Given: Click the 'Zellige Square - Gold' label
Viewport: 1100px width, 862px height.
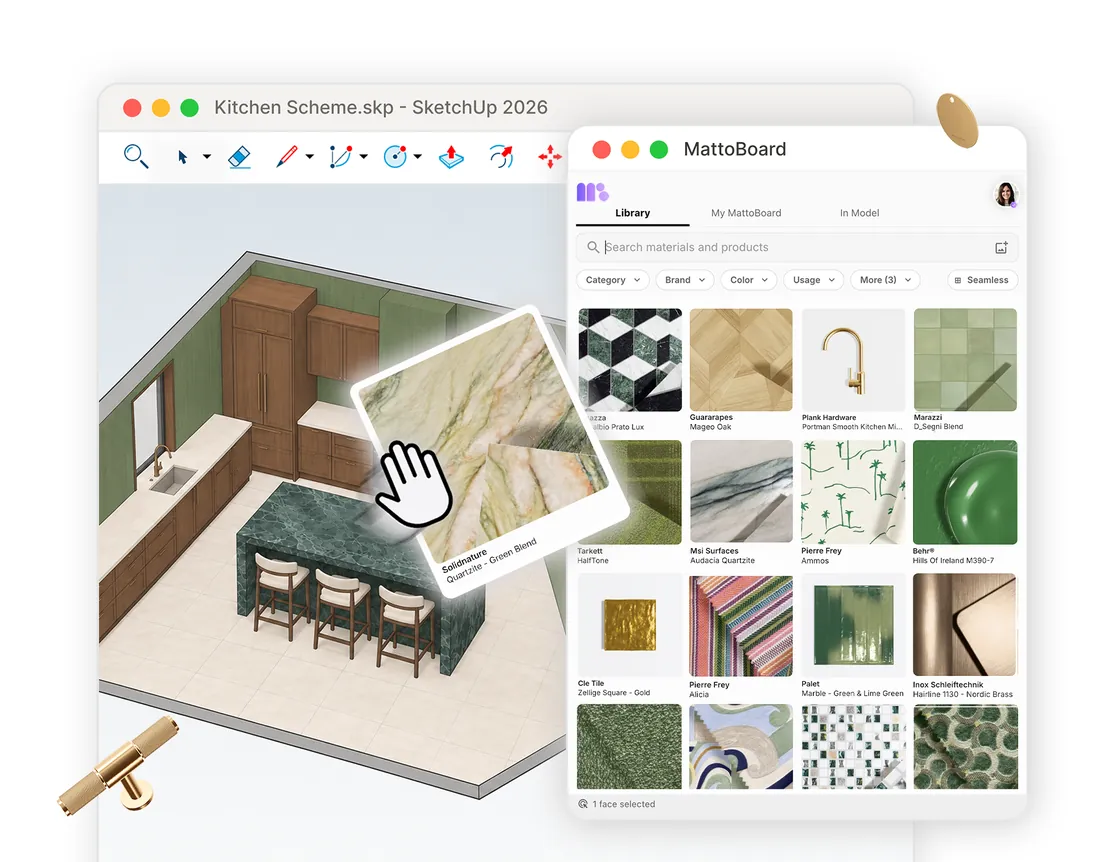Looking at the screenshot, I should [614, 693].
